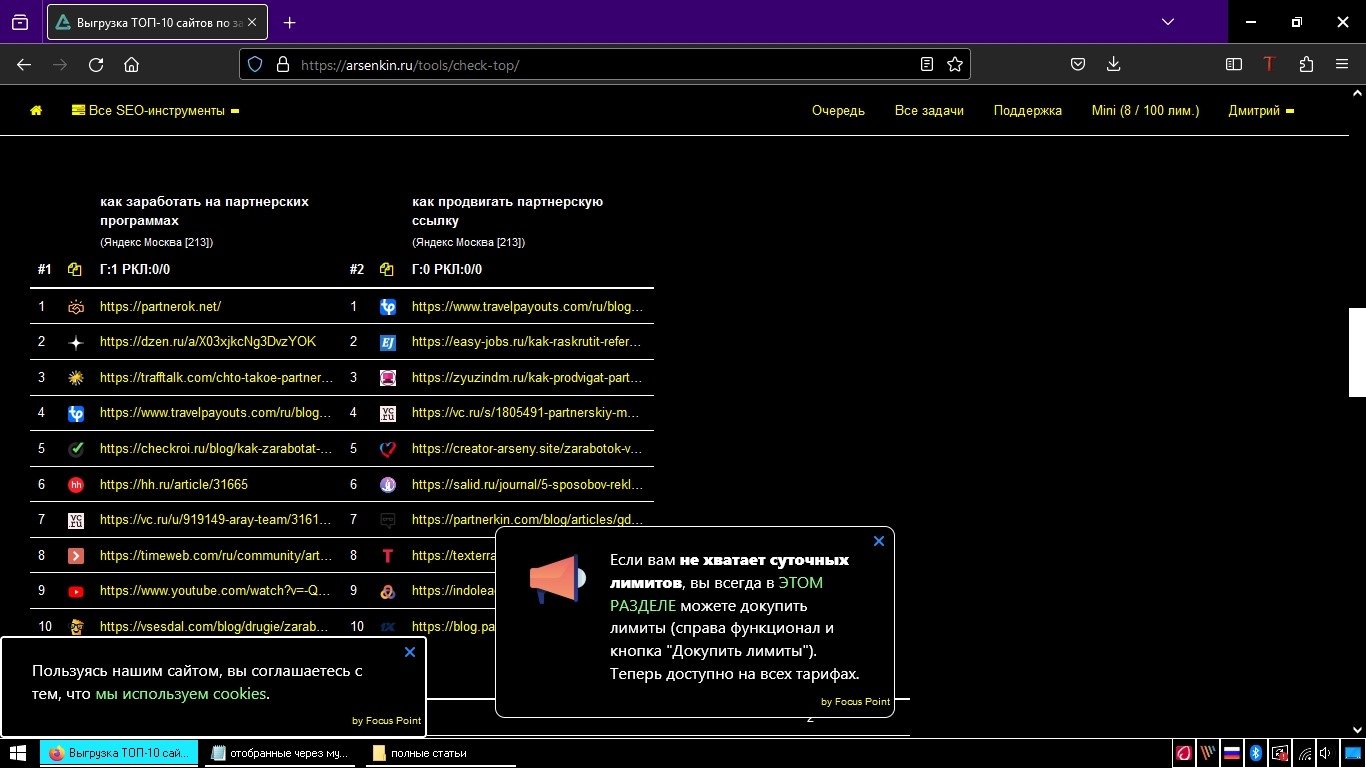List all tabs dropdown arrow
Viewport: 1366px width, 768px height.
click(x=1168, y=22)
